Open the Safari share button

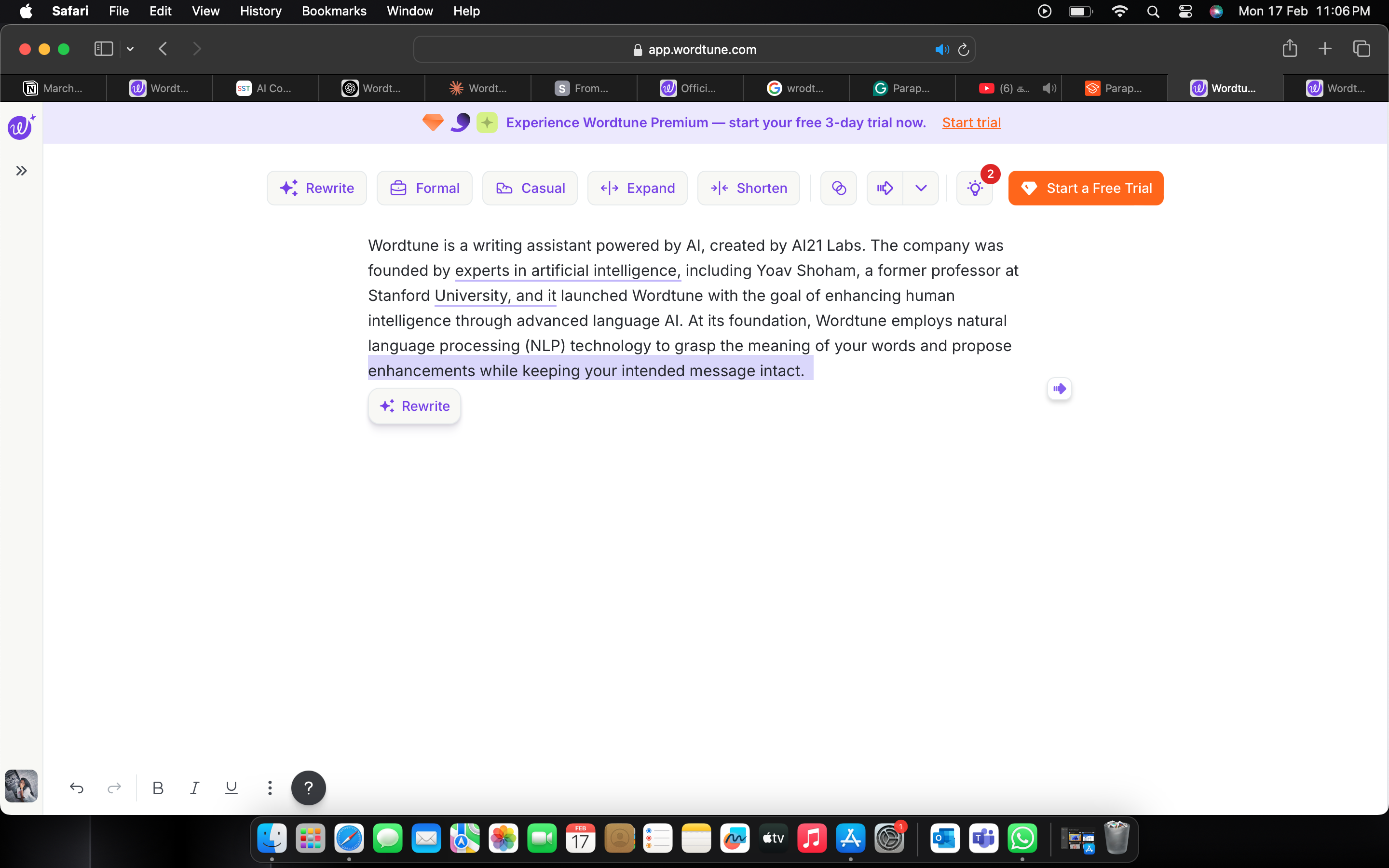pos(1290,48)
